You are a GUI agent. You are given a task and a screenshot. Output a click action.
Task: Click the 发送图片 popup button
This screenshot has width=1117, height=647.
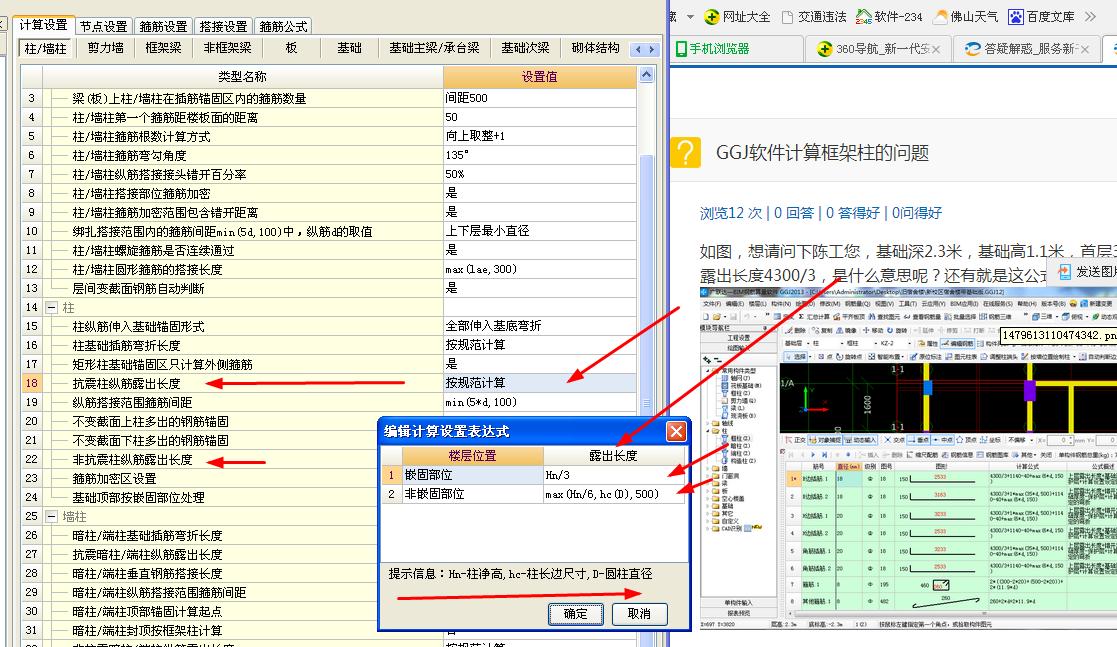(1088, 271)
